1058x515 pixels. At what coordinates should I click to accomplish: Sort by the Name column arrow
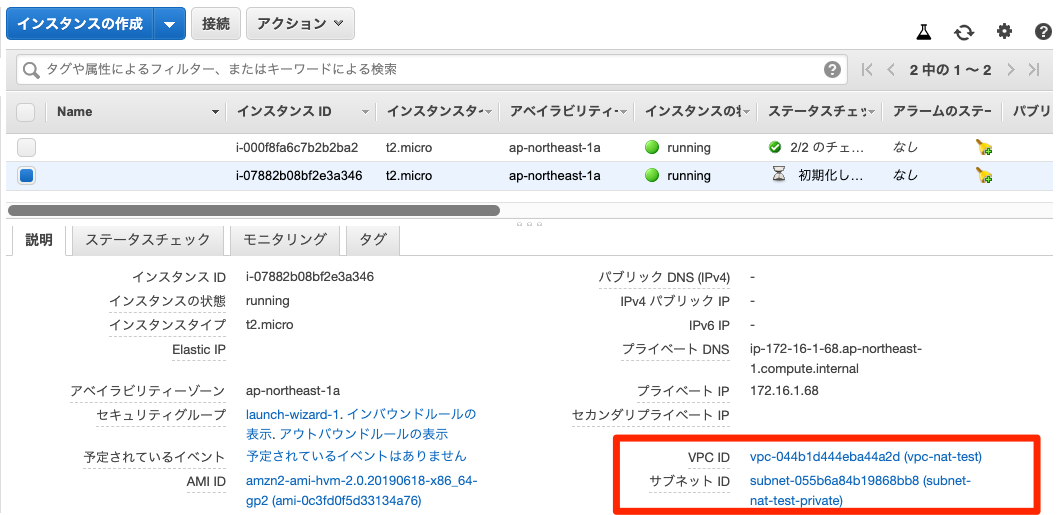pos(215,112)
